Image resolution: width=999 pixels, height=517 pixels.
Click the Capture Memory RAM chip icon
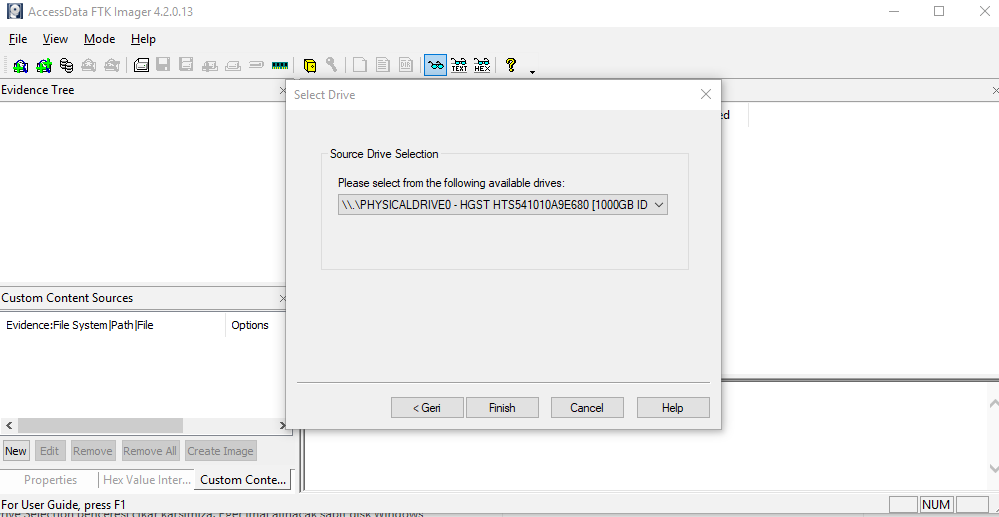280,64
